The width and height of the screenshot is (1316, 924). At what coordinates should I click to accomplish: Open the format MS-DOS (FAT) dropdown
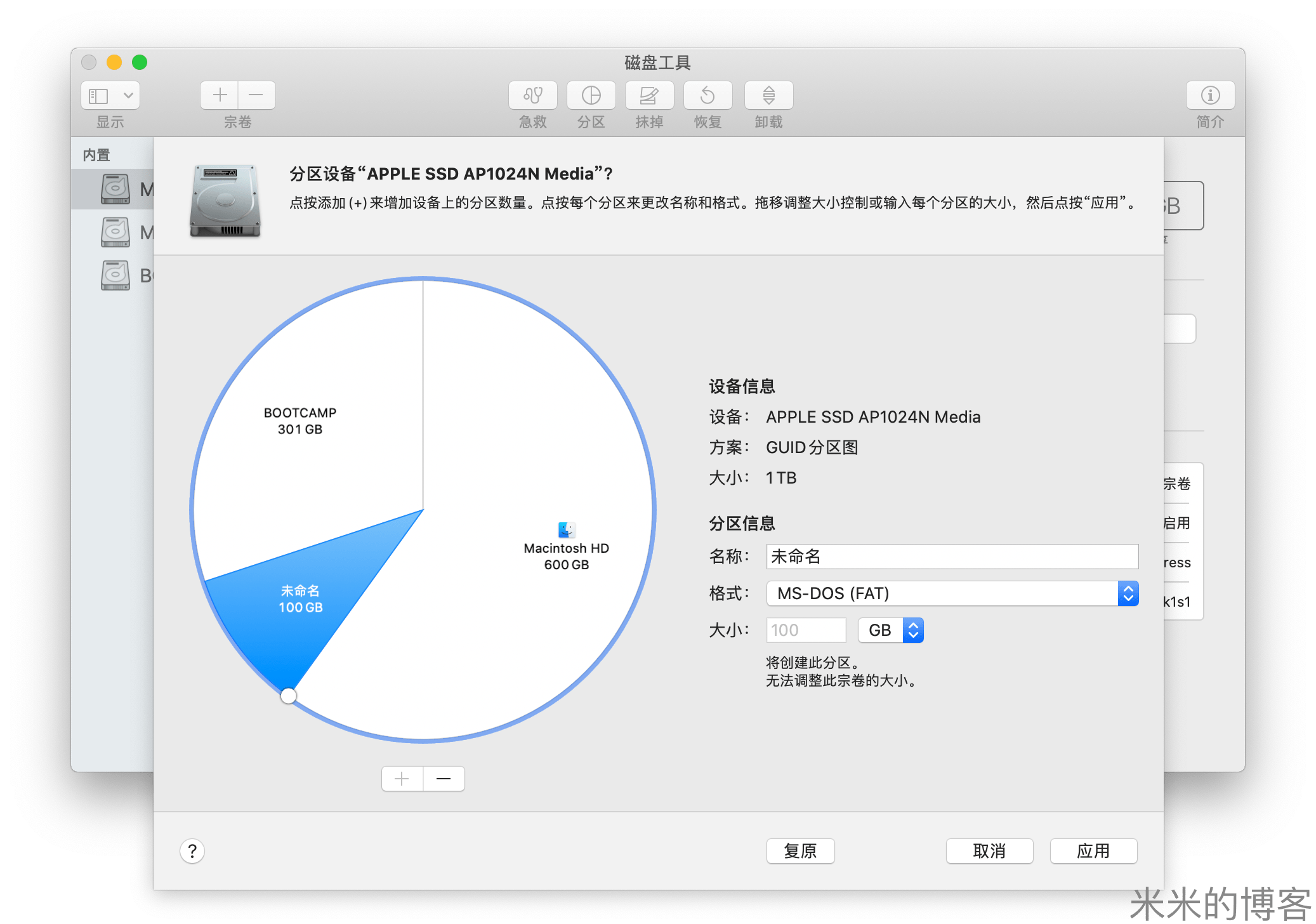(x=952, y=593)
